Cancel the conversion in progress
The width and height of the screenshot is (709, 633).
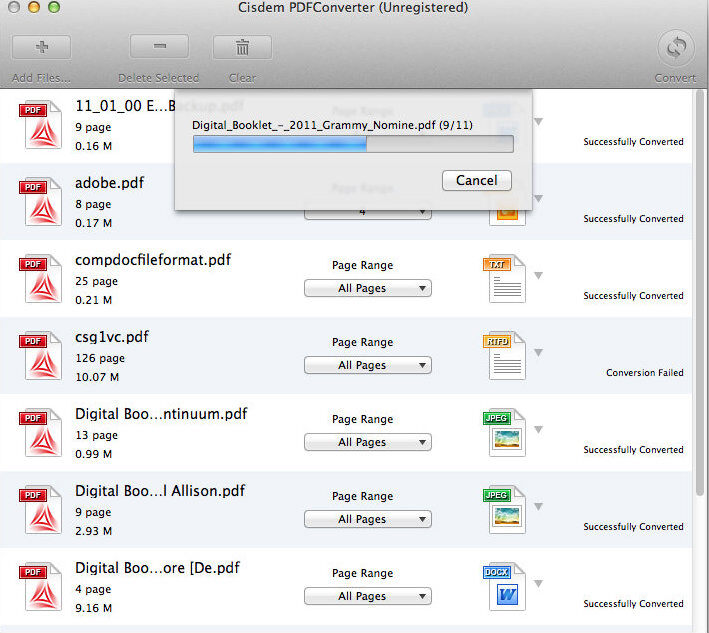tap(477, 180)
